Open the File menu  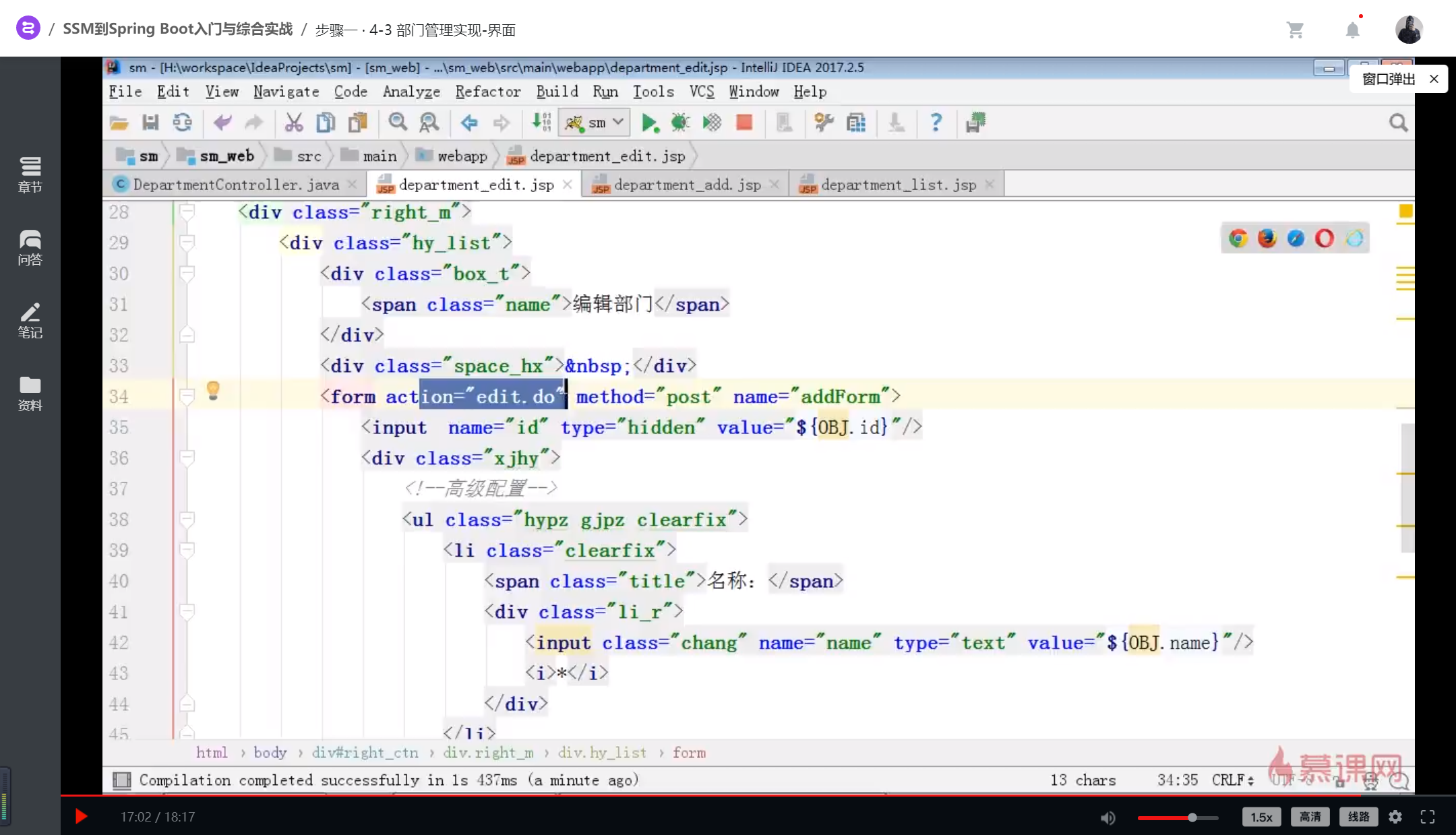click(x=125, y=92)
